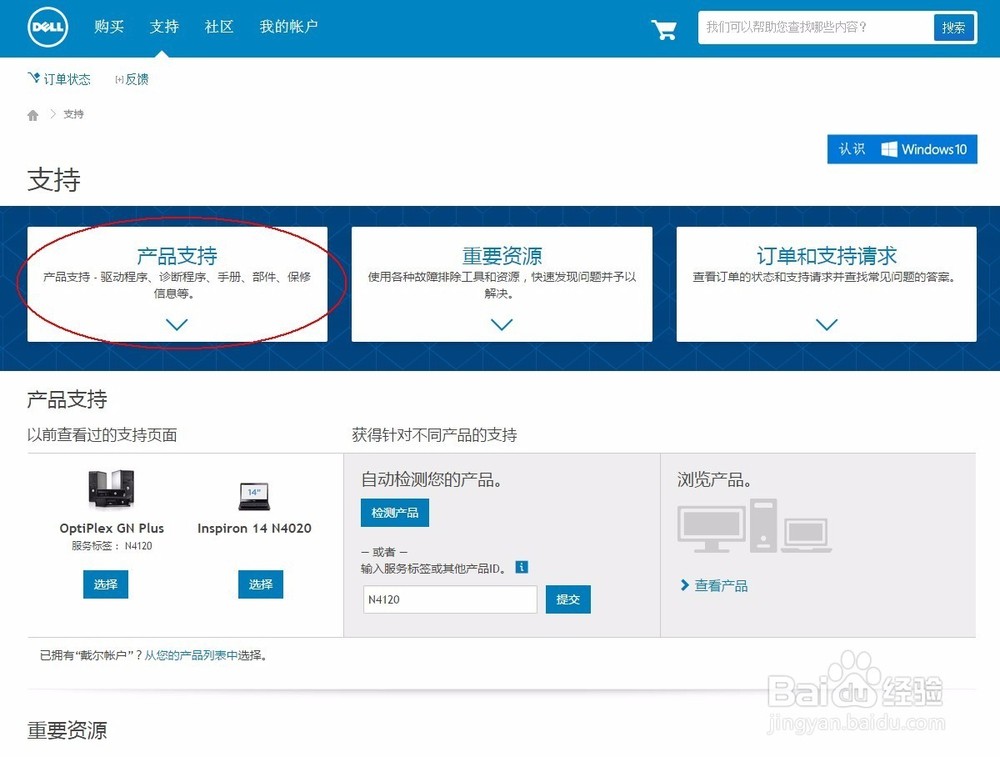Open the 社区 menu
This screenshot has height=757, width=1000.
[x=219, y=26]
